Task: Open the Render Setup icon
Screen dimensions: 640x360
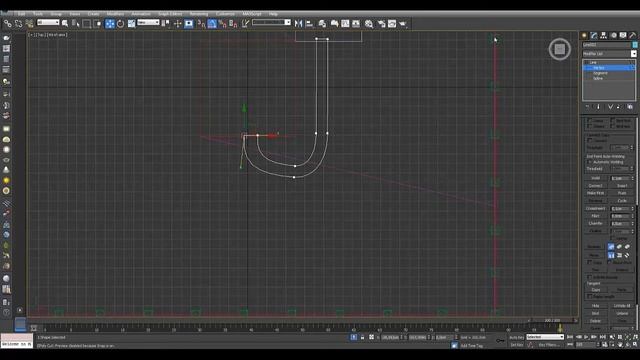Action: (381, 24)
